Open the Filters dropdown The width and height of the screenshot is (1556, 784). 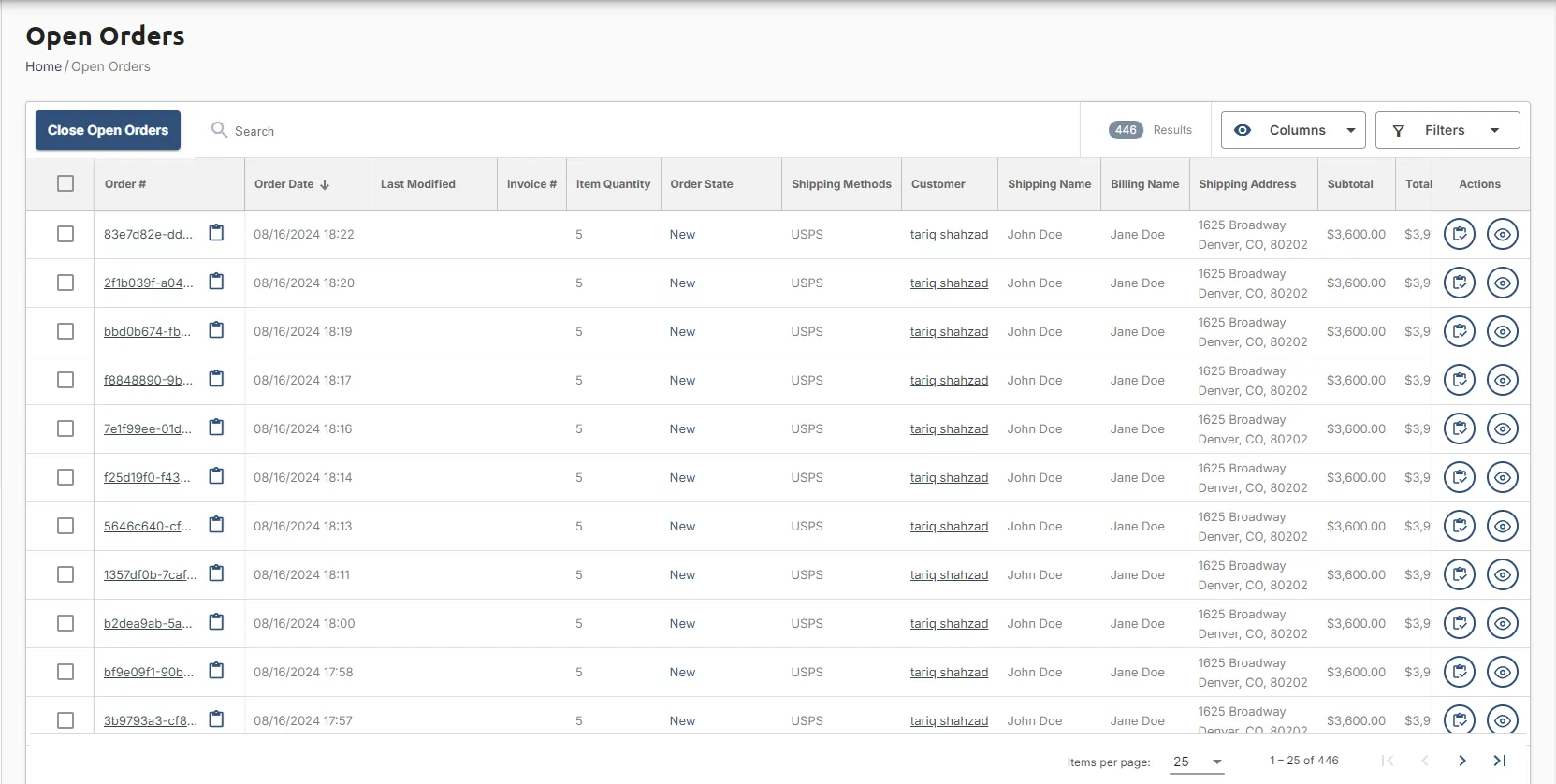1447,130
